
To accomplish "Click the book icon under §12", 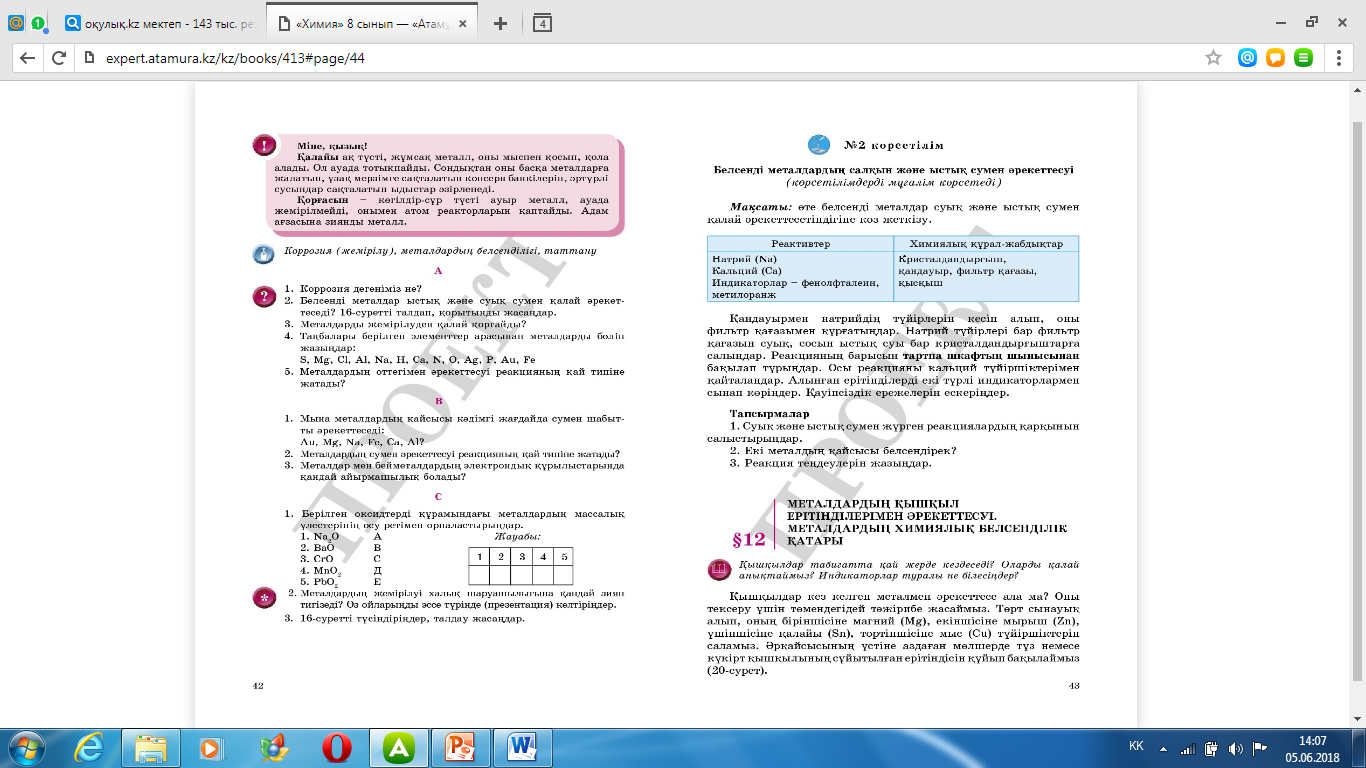I will click(x=717, y=570).
